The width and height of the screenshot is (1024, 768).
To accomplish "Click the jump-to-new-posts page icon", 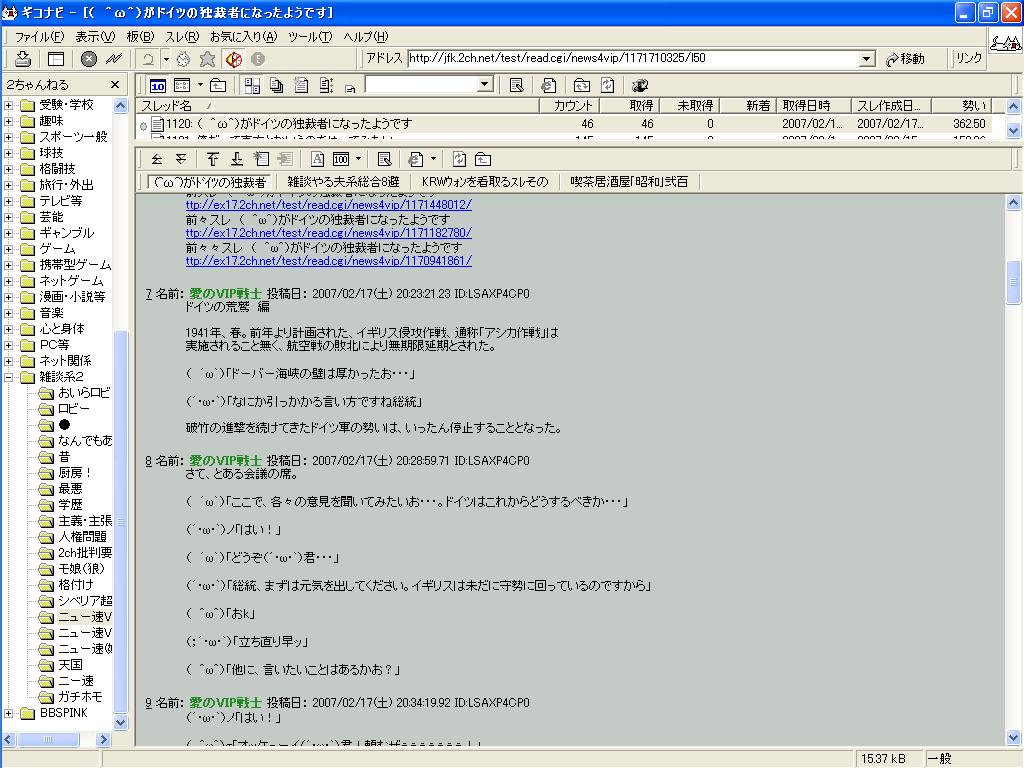I will tap(261, 159).
